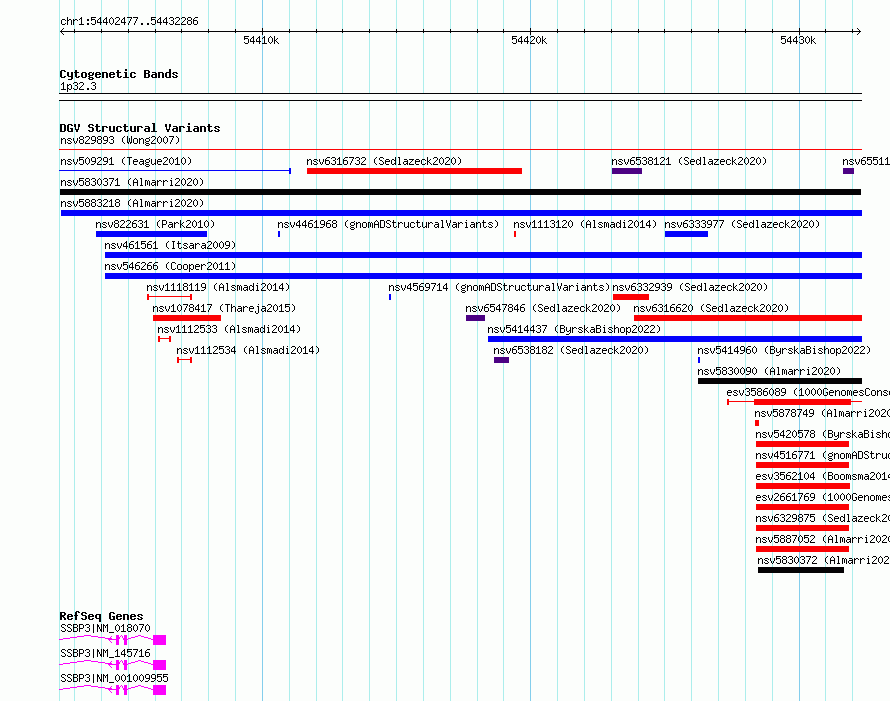Click the black nsv5830090 variant bar
Image resolution: width=890 pixels, height=701 pixels.
click(x=780, y=381)
